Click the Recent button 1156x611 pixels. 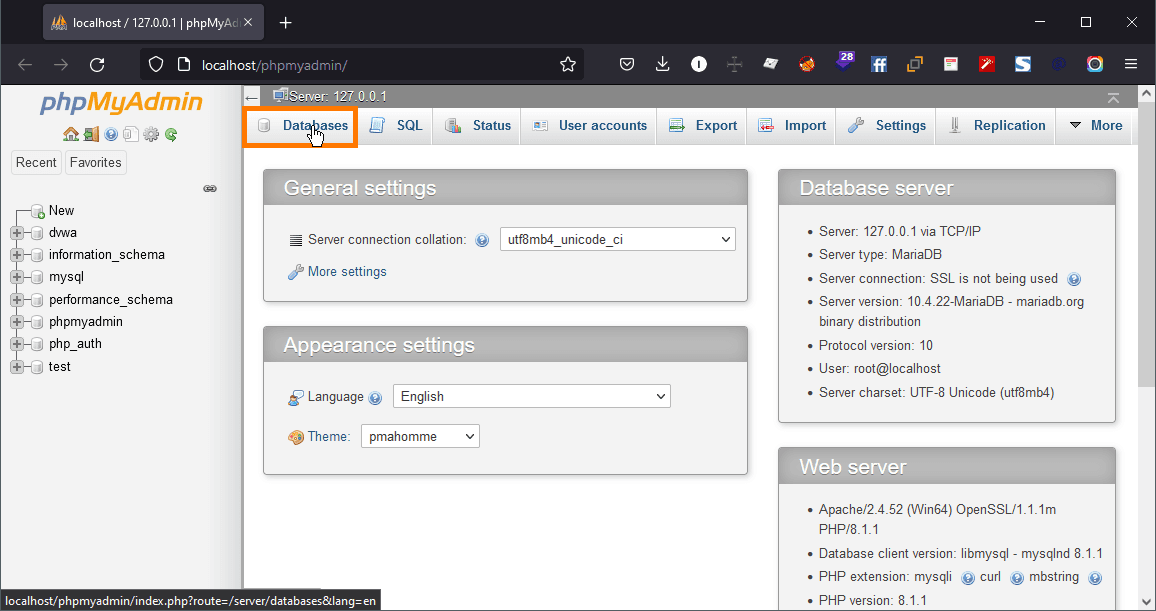[x=36, y=163]
